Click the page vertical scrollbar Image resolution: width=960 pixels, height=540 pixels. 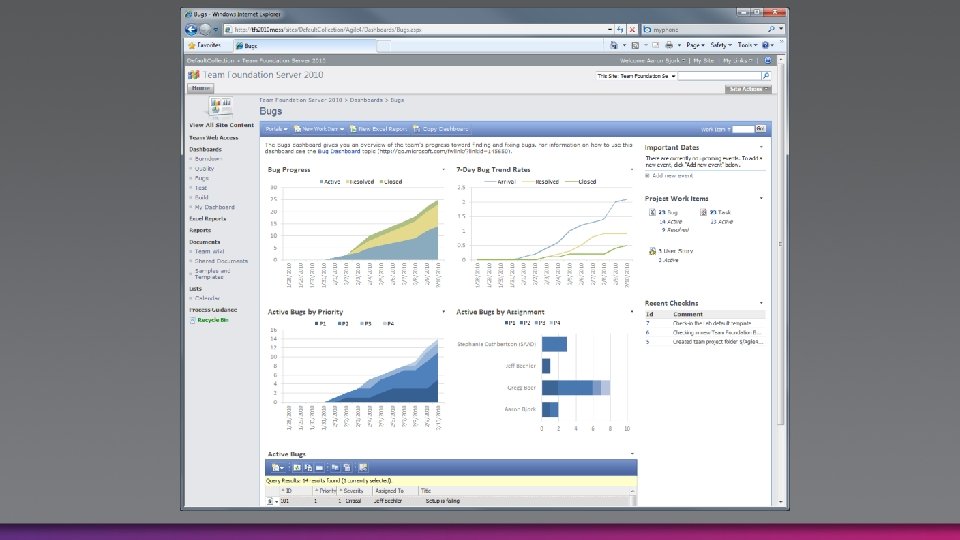tap(781, 245)
